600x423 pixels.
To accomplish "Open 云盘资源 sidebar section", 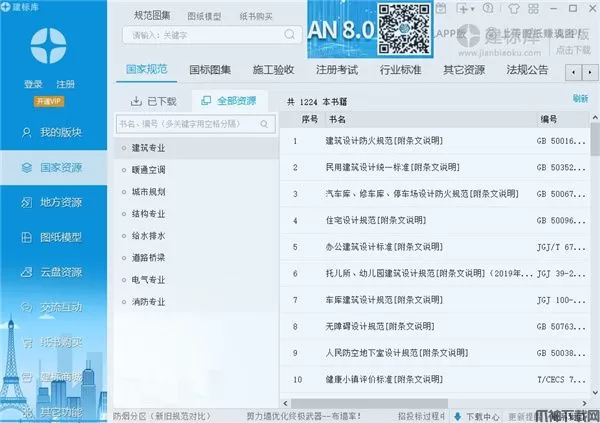I will pos(53,272).
